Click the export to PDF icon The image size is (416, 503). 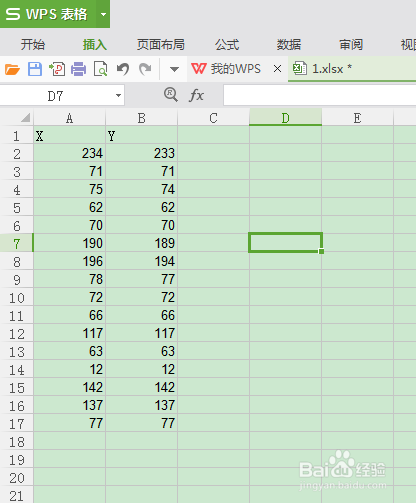point(57,69)
